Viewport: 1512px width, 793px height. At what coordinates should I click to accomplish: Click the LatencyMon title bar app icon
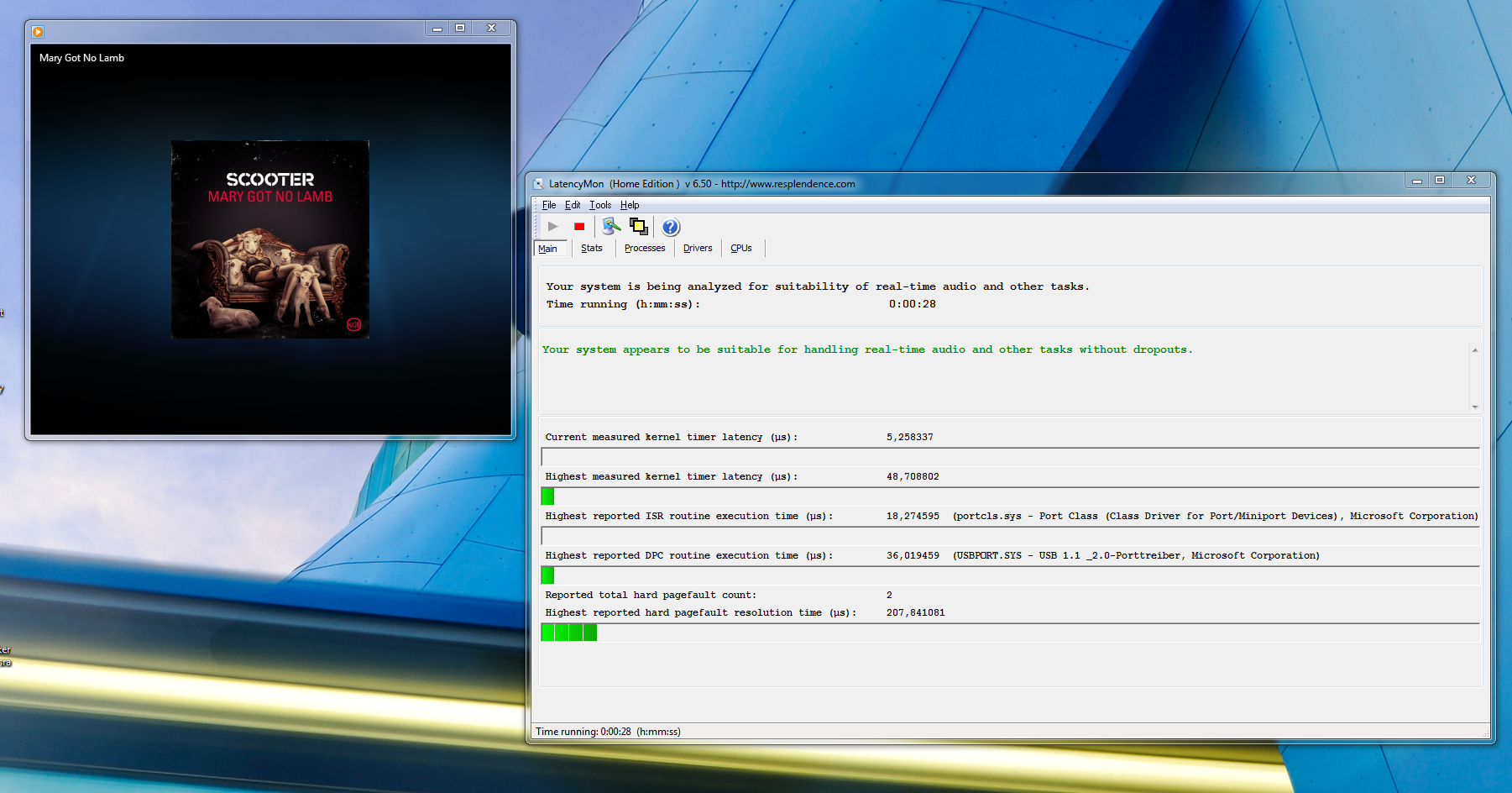(538, 184)
